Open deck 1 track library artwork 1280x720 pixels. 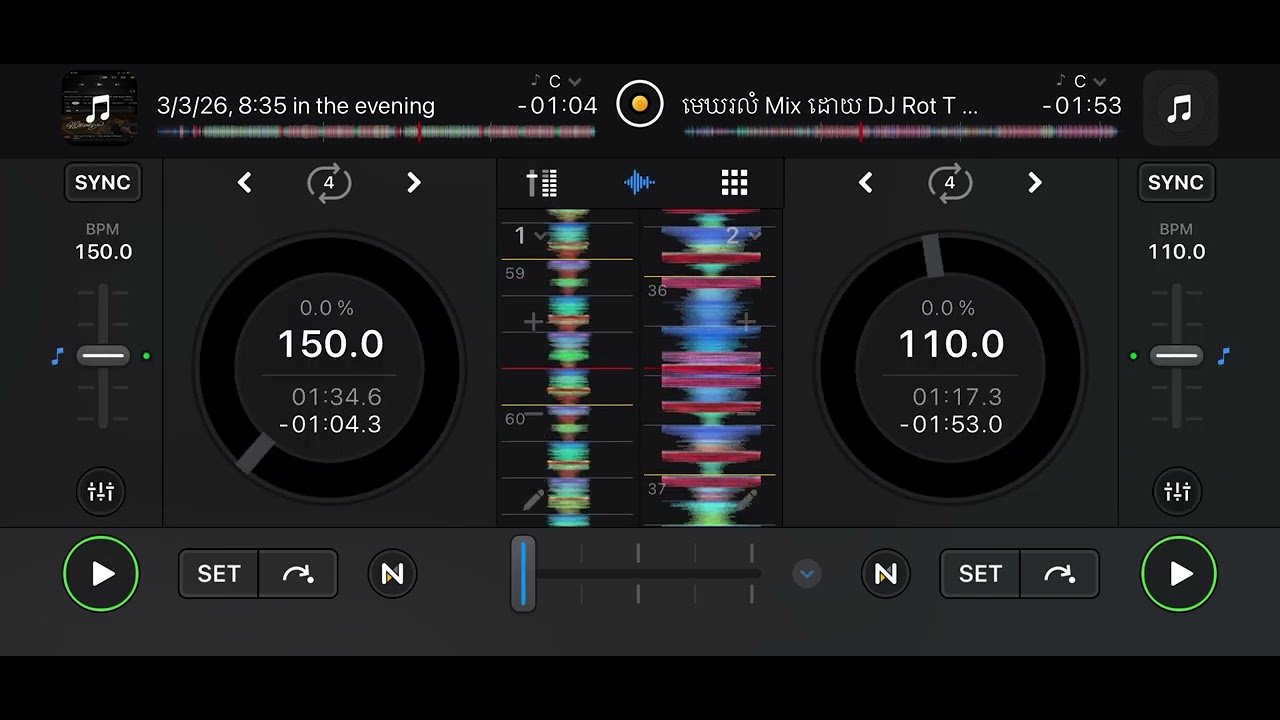pos(99,107)
